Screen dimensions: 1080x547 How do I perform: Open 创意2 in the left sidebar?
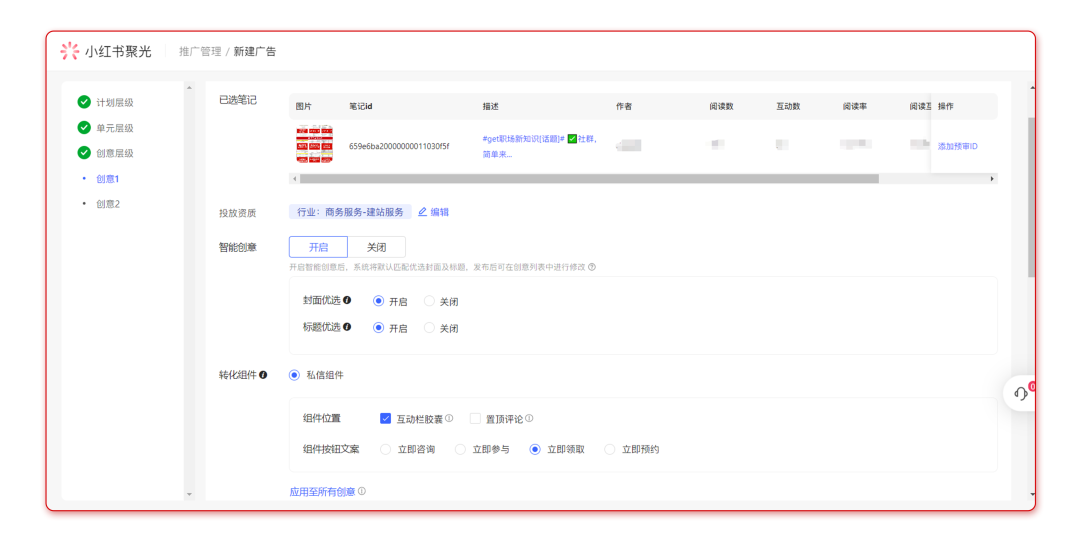pyautogui.click(x=107, y=204)
